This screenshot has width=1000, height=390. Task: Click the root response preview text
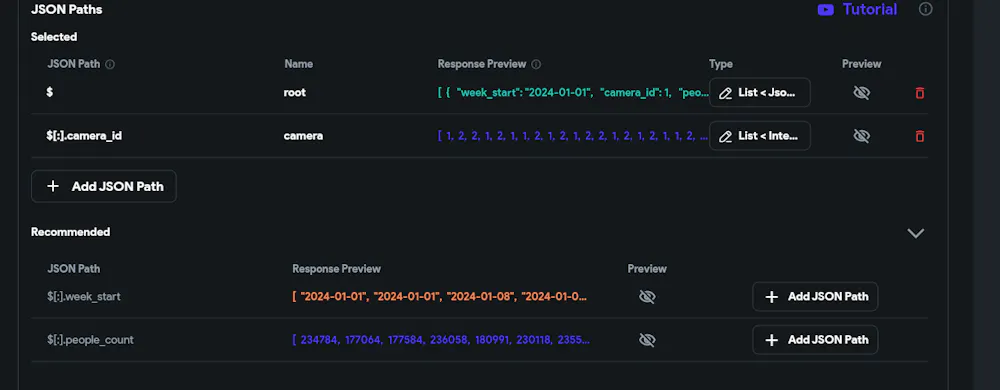tap(573, 92)
